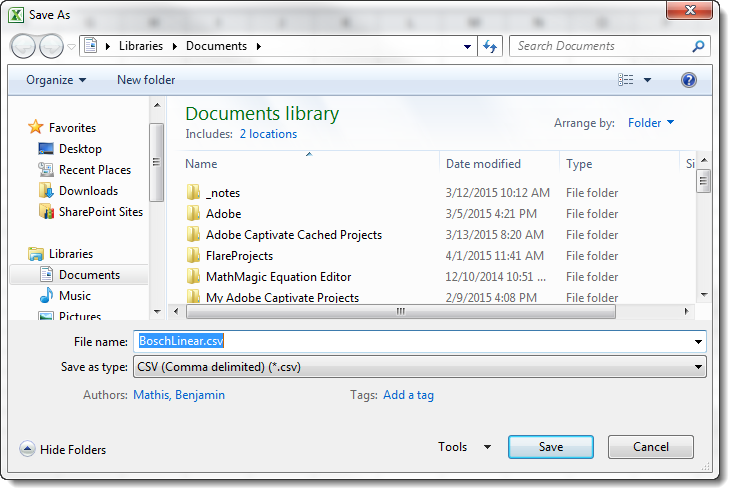Click the Save button
The width and height of the screenshot is (735, 495).
551,447
